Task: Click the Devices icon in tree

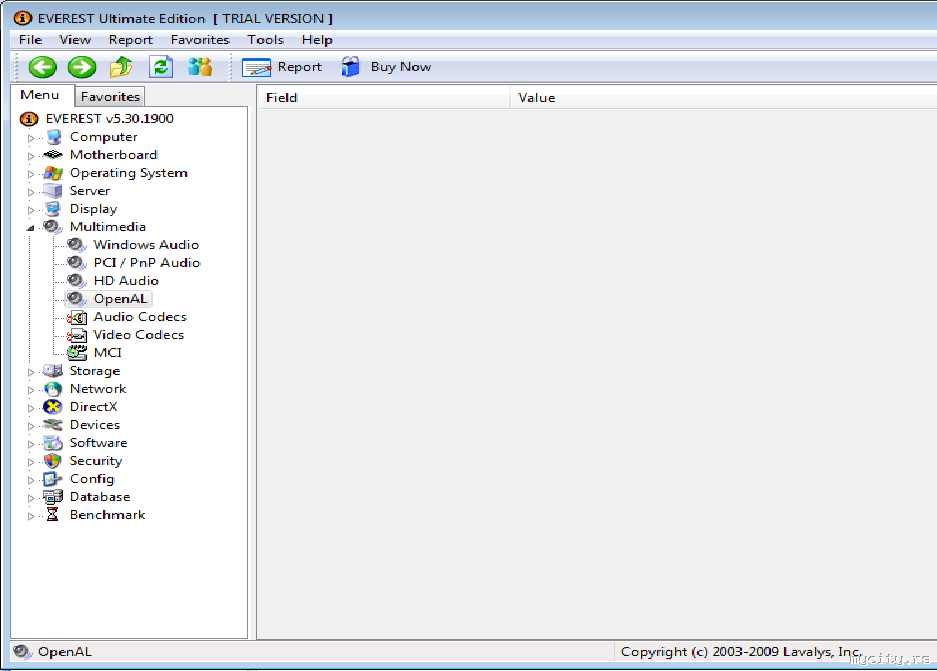Action: point(53,425)
